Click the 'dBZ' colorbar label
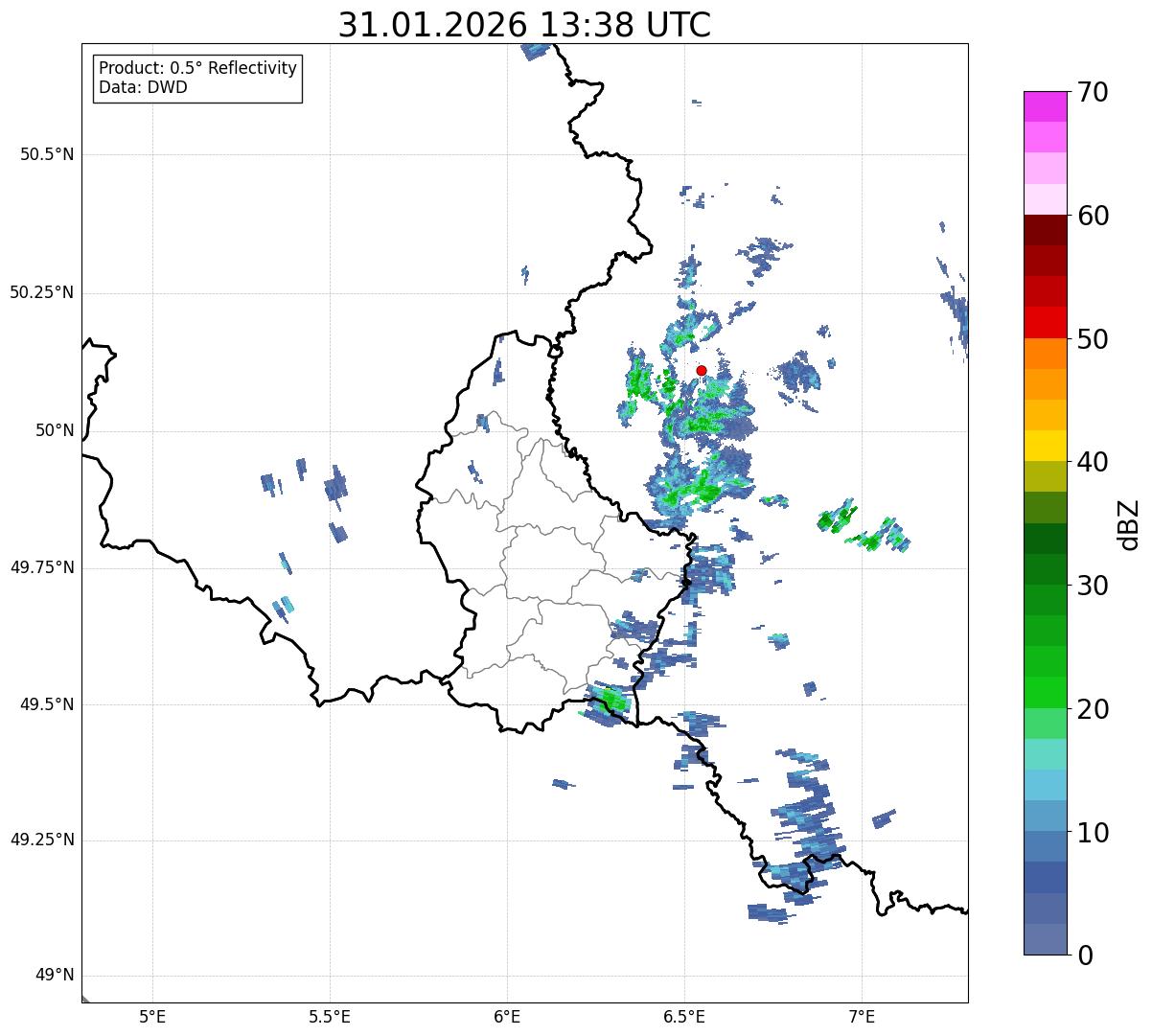 [1129, 523]
